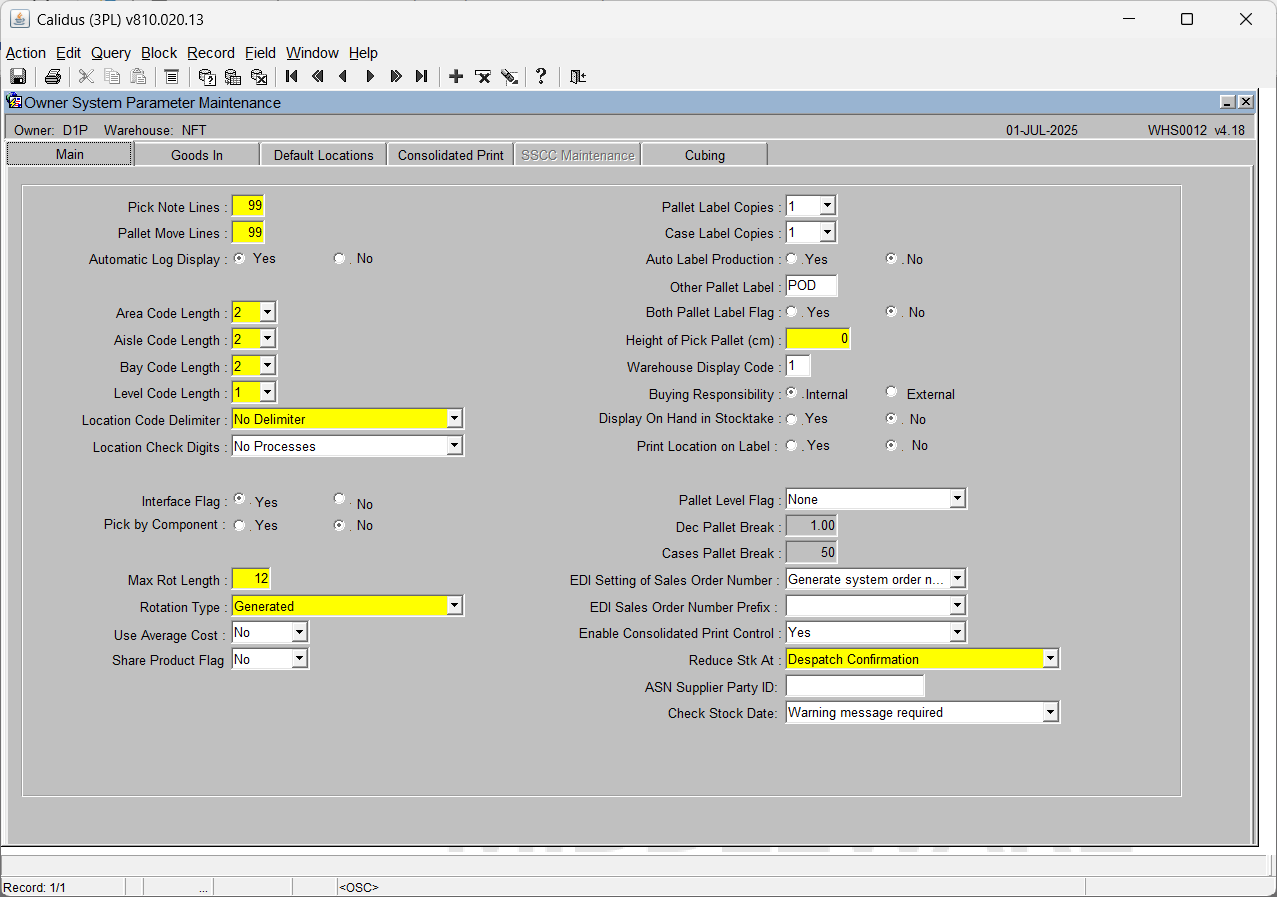
Task: Open Location Code Delimiter dropdown
Action: tap(455, 419)
